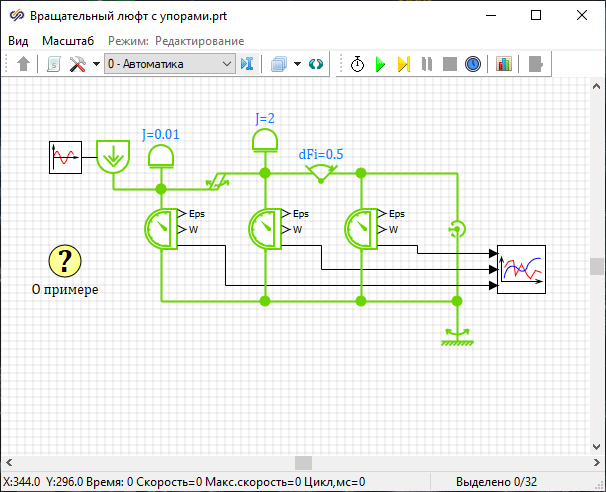Open the colored bar chart icon
Screen dimensions: 606x492
tap(504, 64)
